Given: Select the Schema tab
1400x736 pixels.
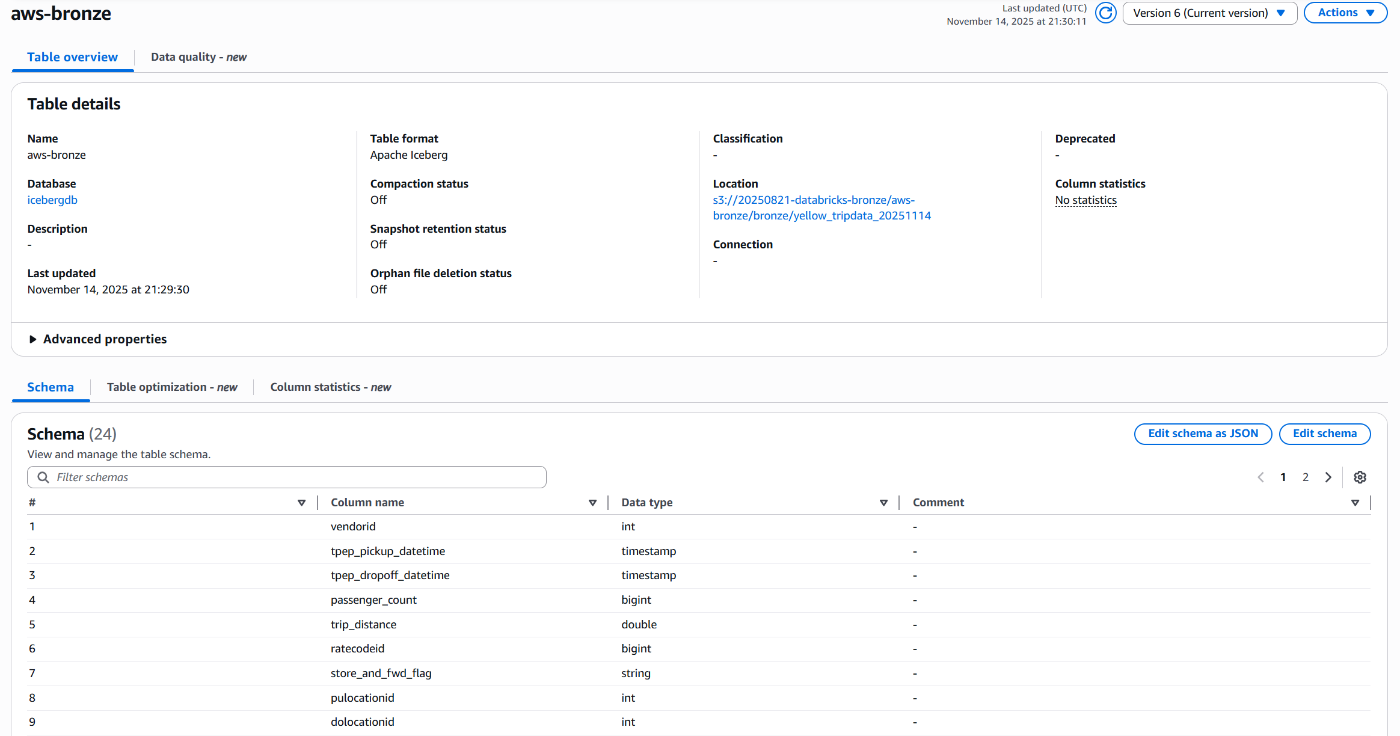Looking at the screenshot, I should pos(51,387).
